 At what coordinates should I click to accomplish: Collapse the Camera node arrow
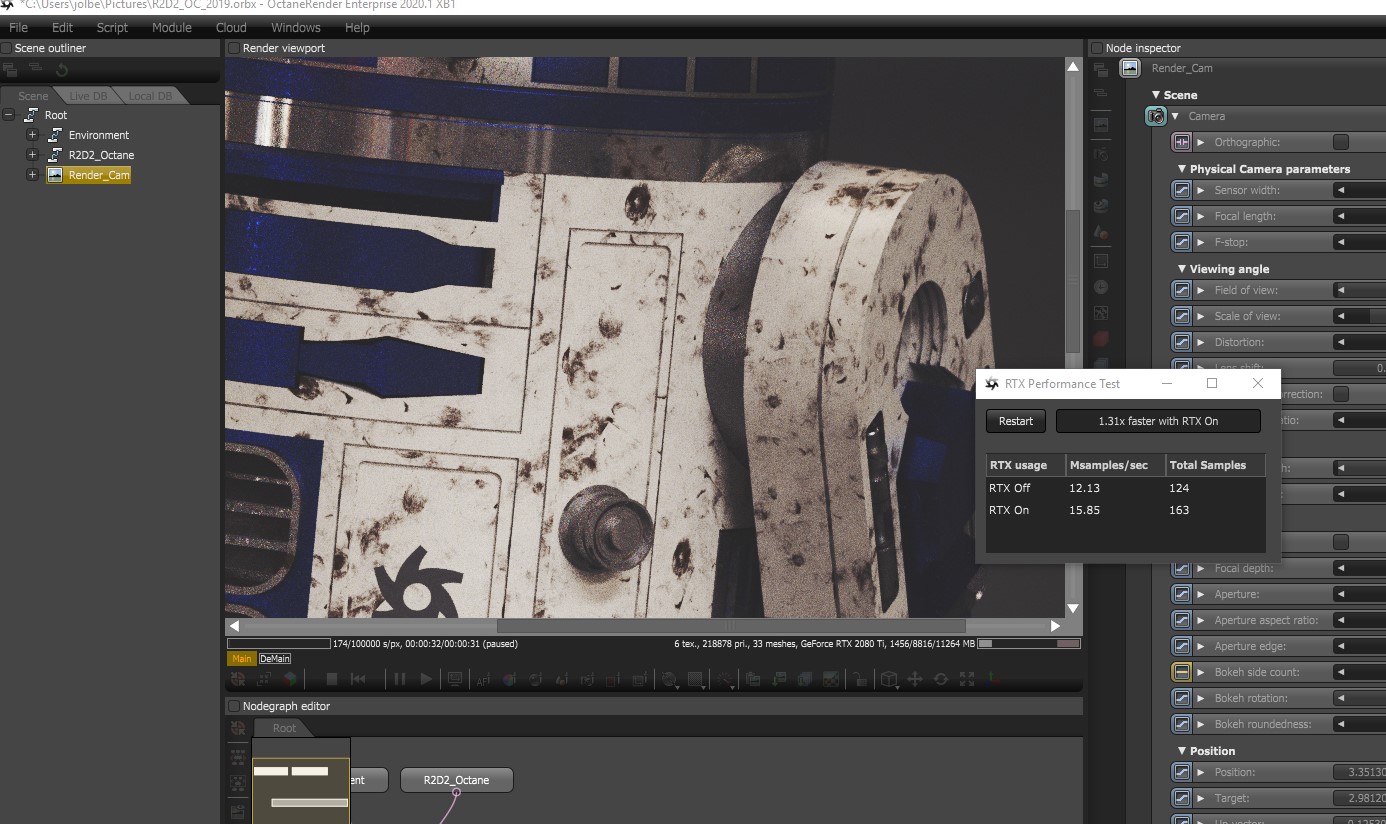pos(1176,116)
